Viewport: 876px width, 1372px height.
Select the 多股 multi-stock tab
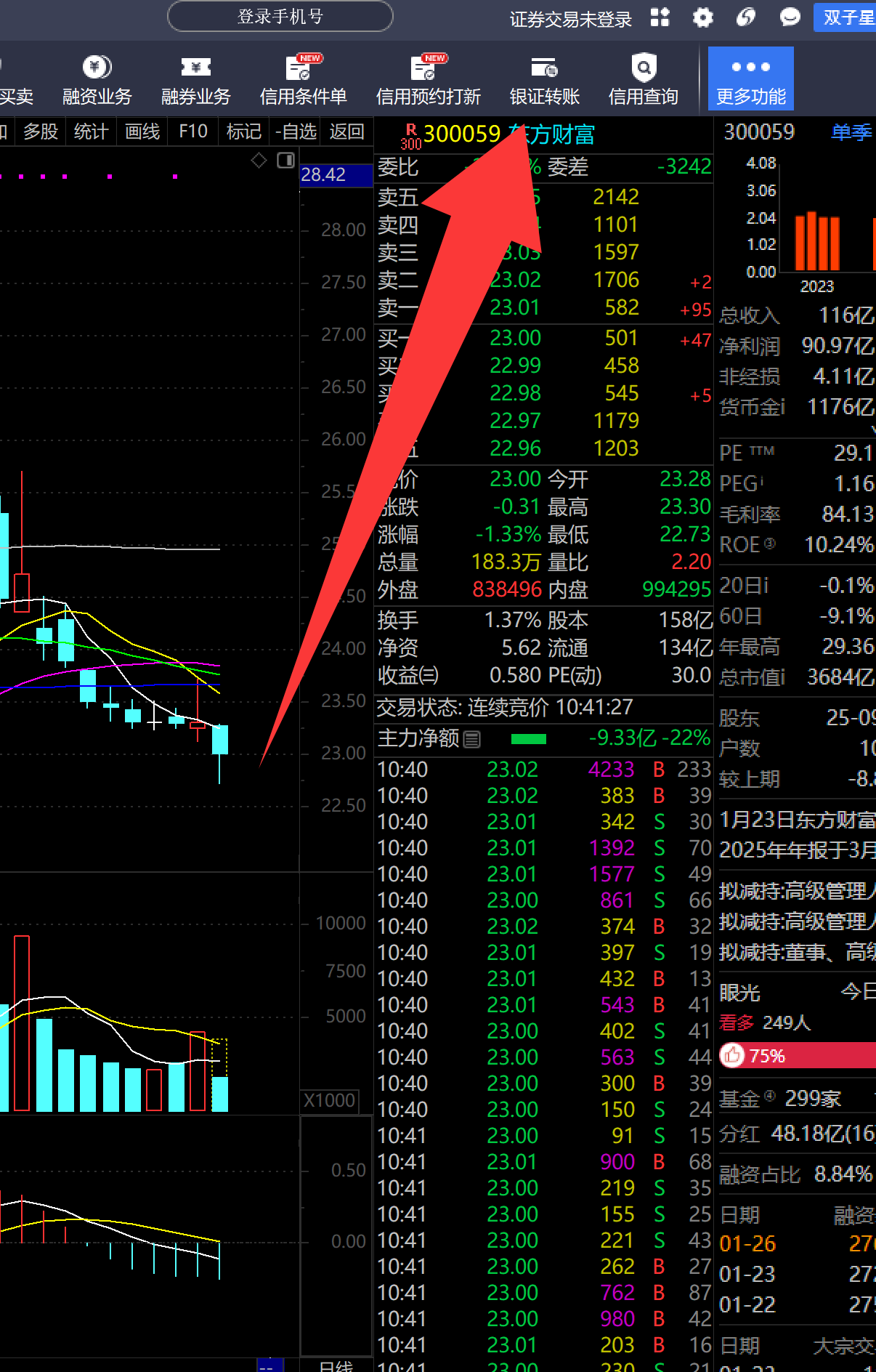41,132
